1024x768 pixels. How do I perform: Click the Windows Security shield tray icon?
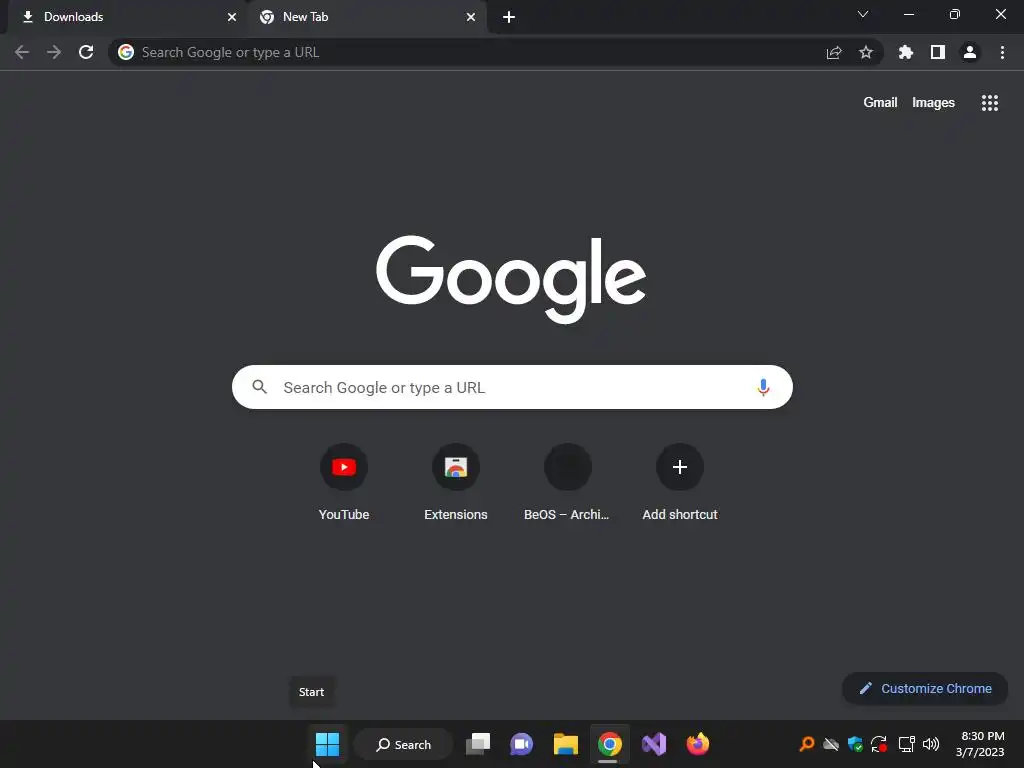point(855,744)
